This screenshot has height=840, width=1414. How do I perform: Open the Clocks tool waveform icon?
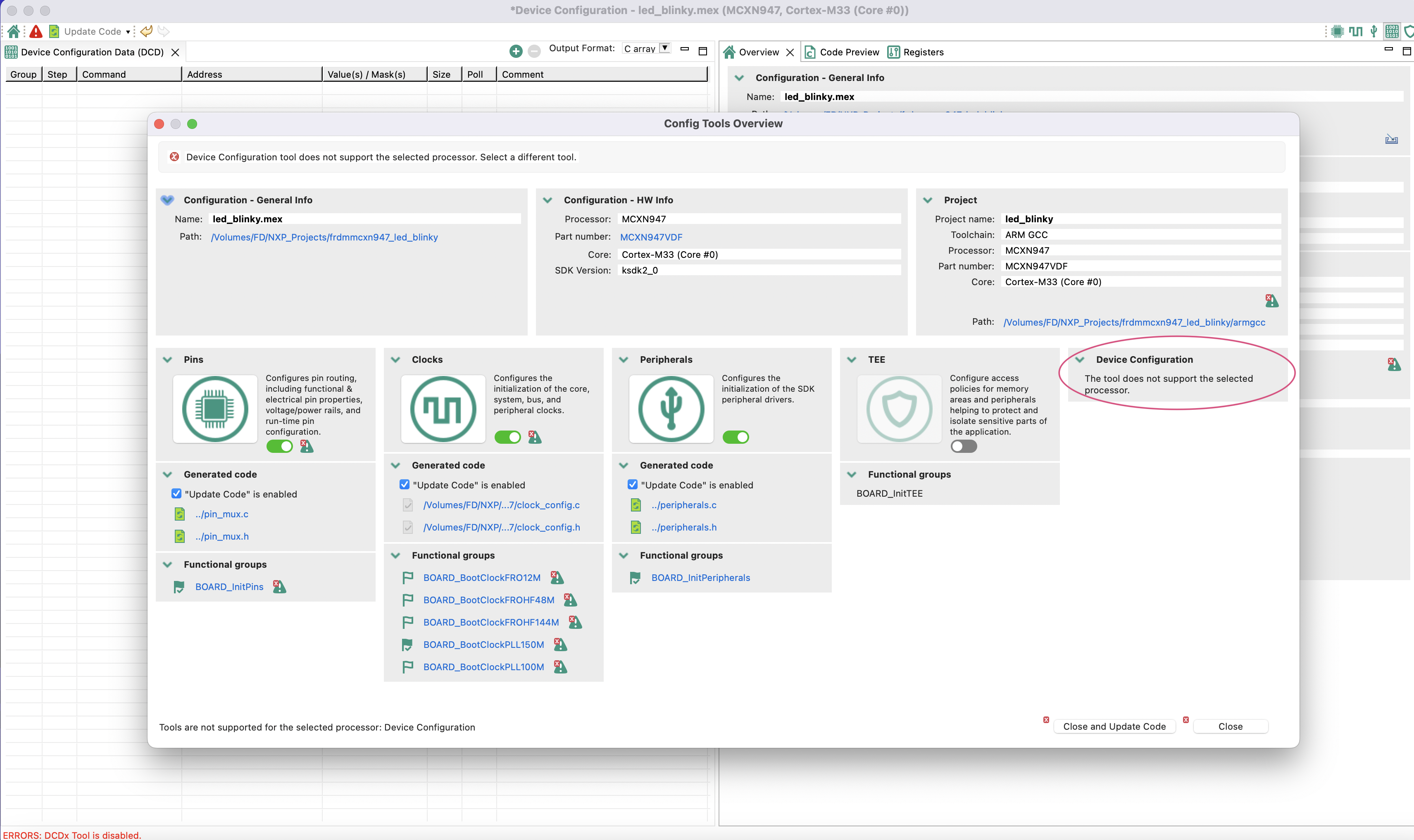coord(443,409)
